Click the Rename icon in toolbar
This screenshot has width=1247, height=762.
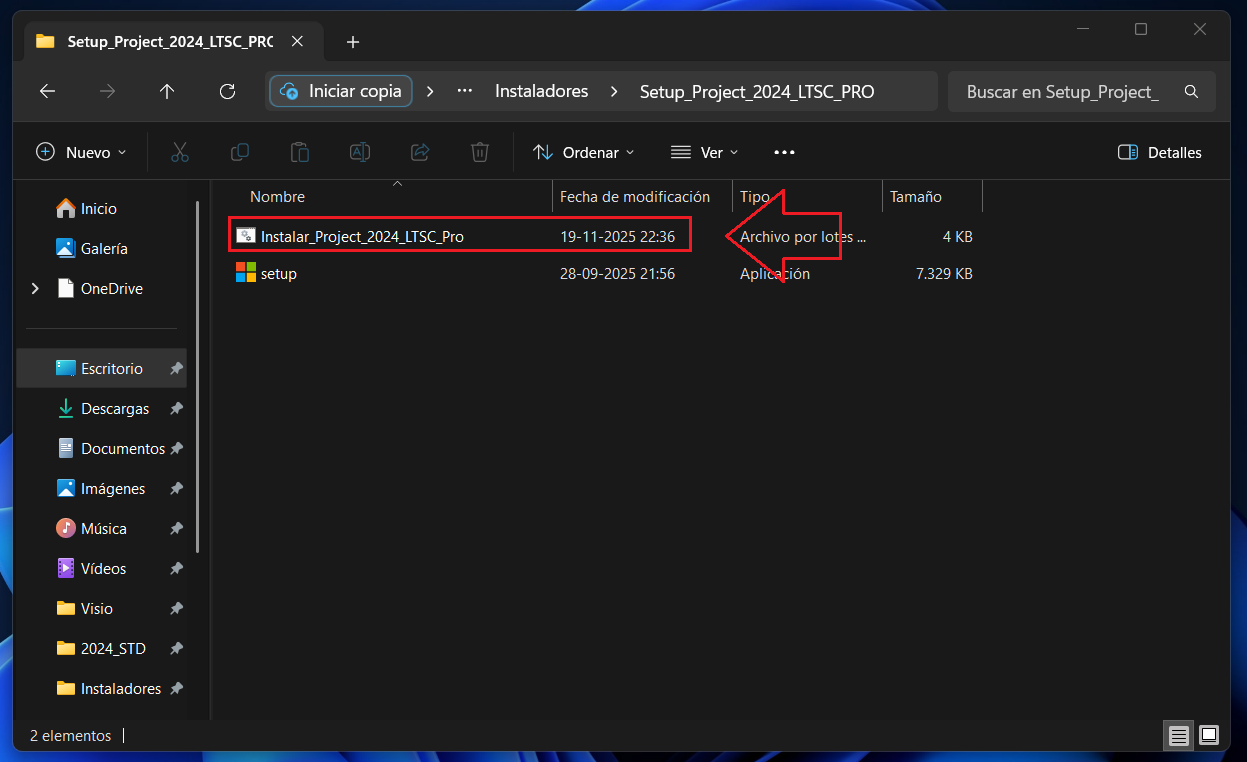coord(360,152)
